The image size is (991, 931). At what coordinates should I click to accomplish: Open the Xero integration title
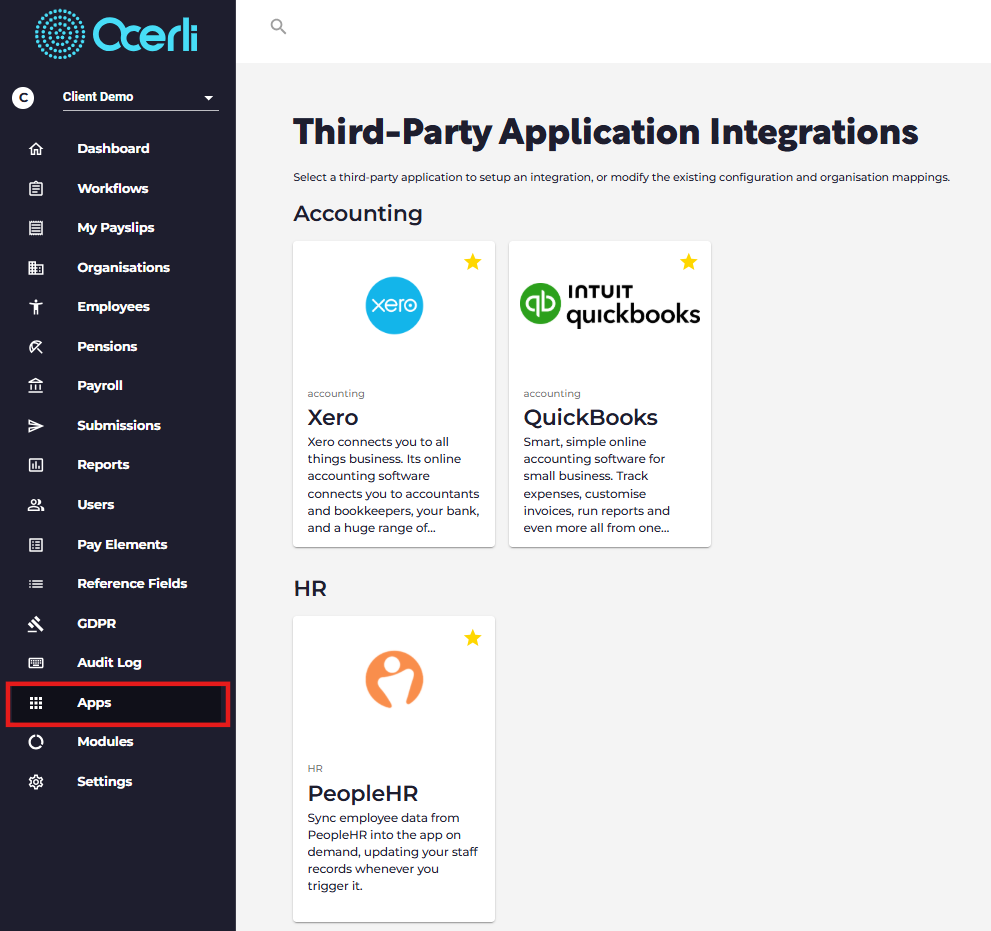[x=333, y=418]
